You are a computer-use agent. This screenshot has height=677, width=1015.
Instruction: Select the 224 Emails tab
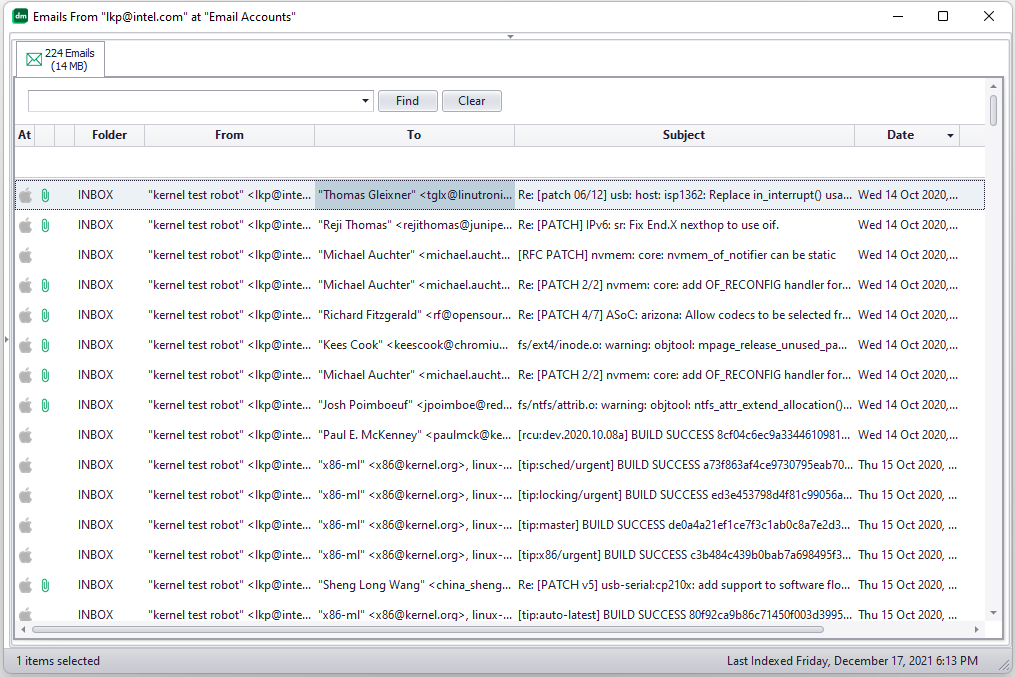tap(60, 59)
